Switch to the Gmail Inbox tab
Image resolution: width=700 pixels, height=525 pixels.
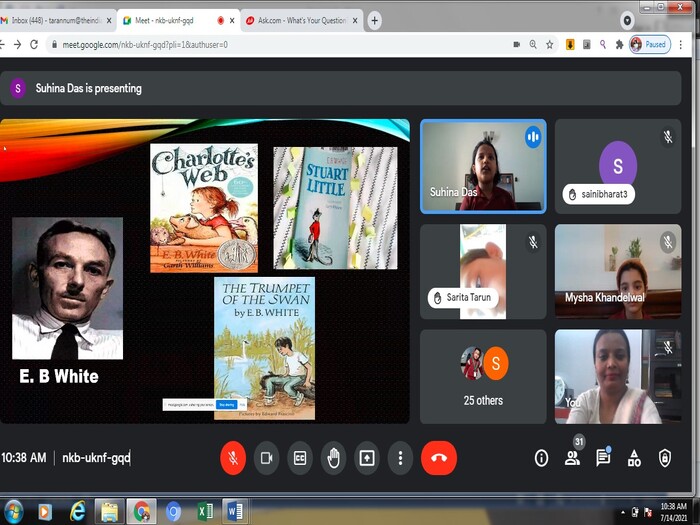click(57, 21)
